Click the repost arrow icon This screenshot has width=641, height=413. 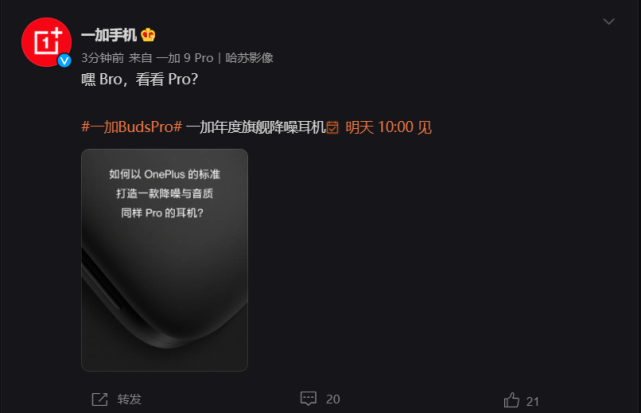click(x=100, y=399)
